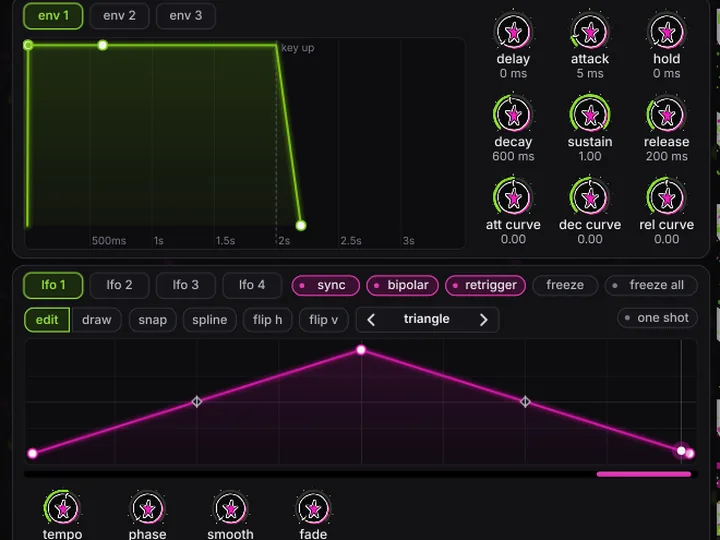Click the delay knob
Viewport: 720px width, 540px height.
pyautogui.click(x=513, y=32)
